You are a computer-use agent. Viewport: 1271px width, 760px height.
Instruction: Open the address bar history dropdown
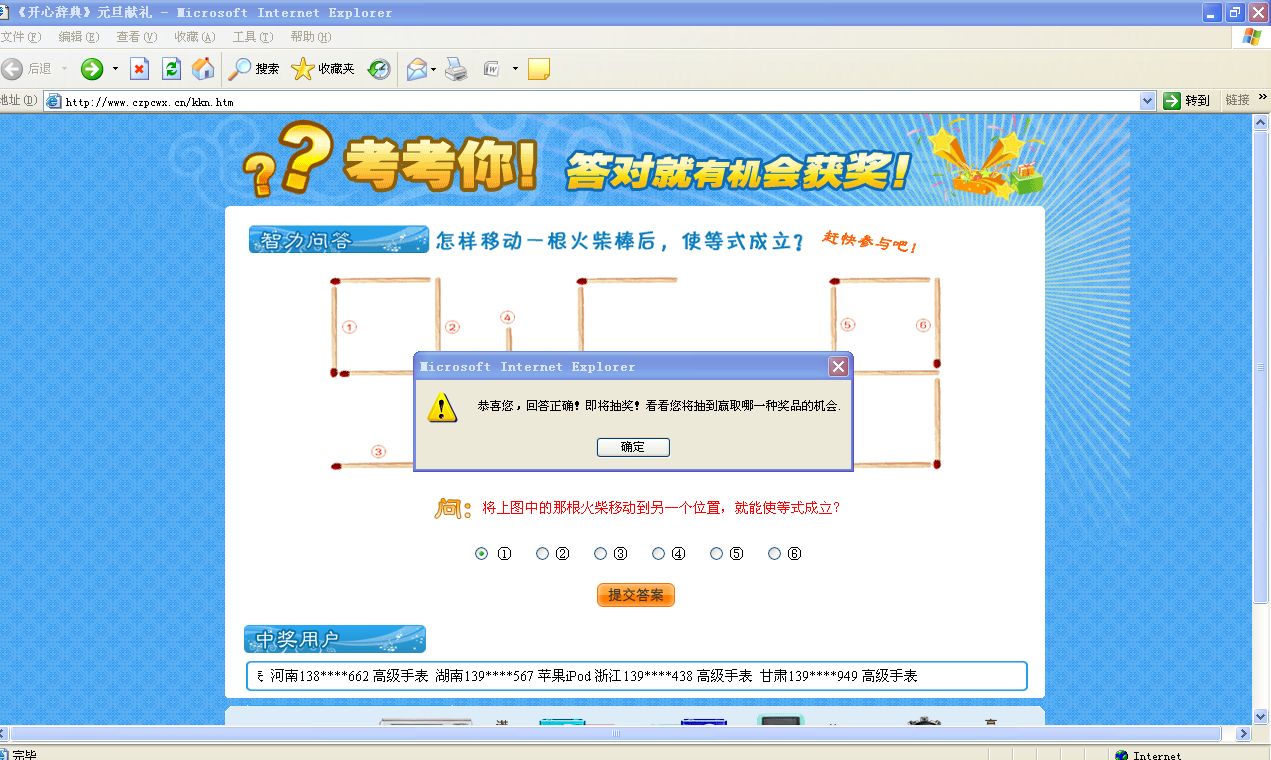pyautogui.click(x=1147, y=99)
